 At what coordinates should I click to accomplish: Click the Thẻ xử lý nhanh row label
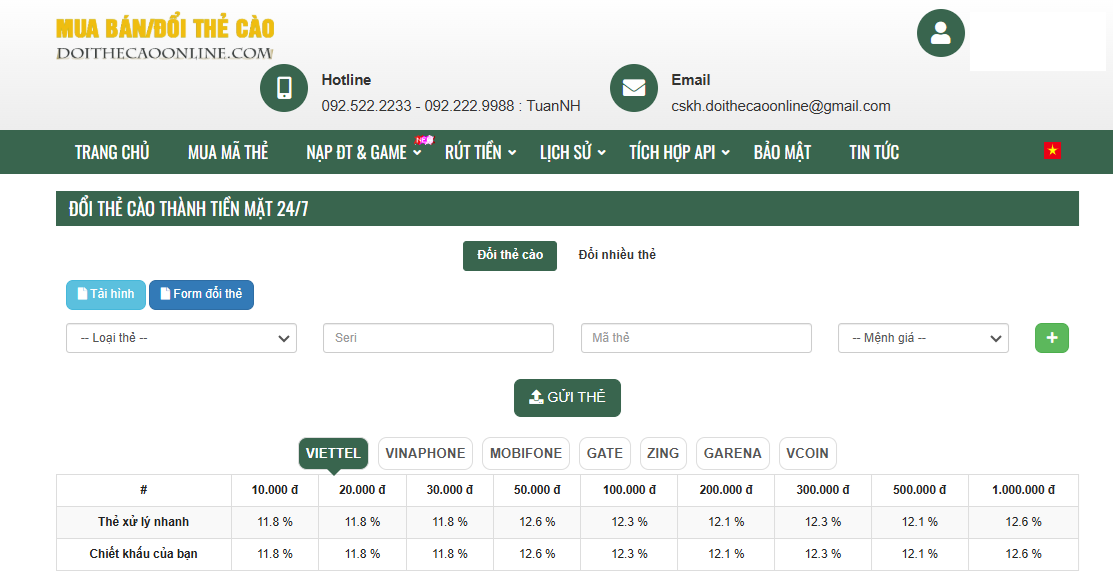point(143,521)
